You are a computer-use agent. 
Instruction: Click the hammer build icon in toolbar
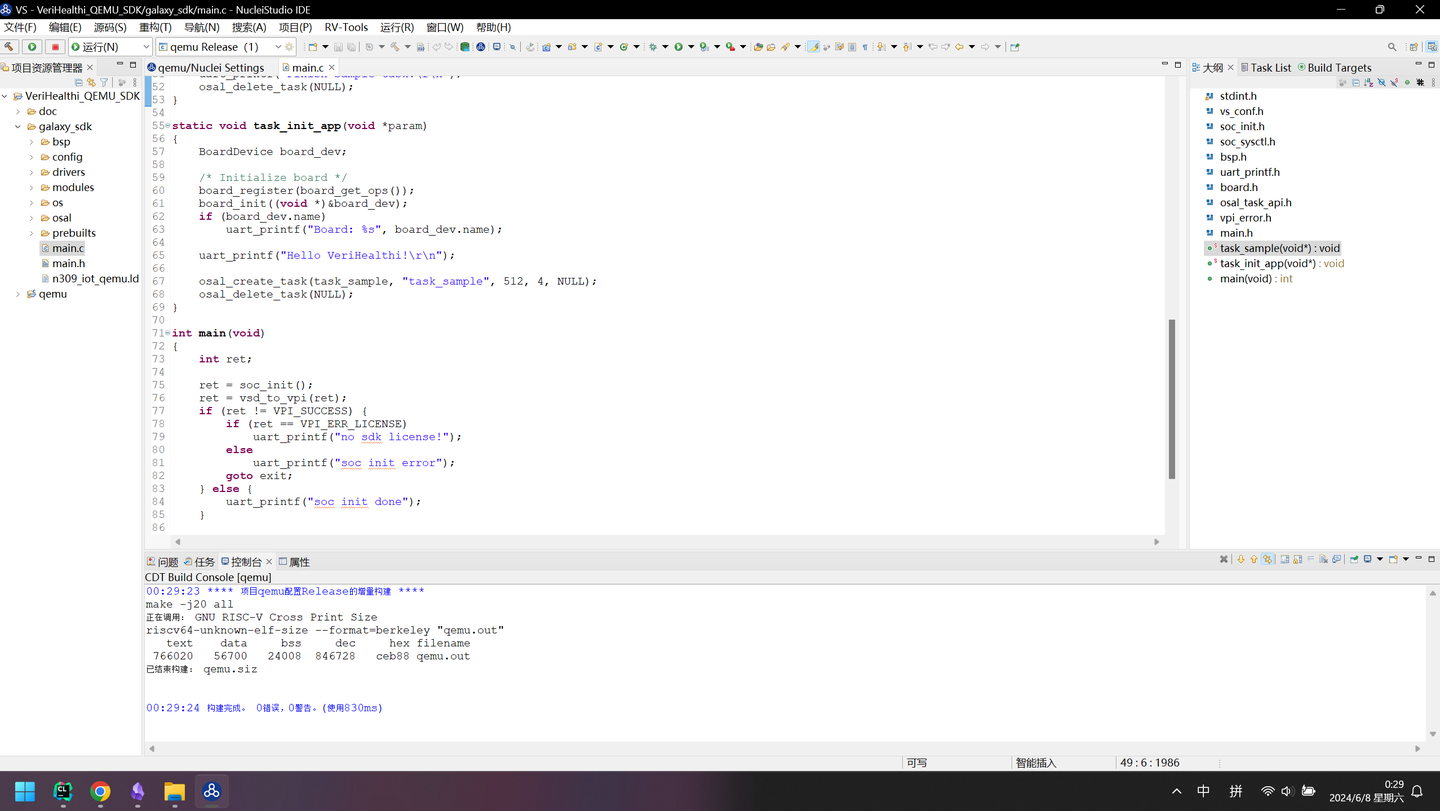10,47
